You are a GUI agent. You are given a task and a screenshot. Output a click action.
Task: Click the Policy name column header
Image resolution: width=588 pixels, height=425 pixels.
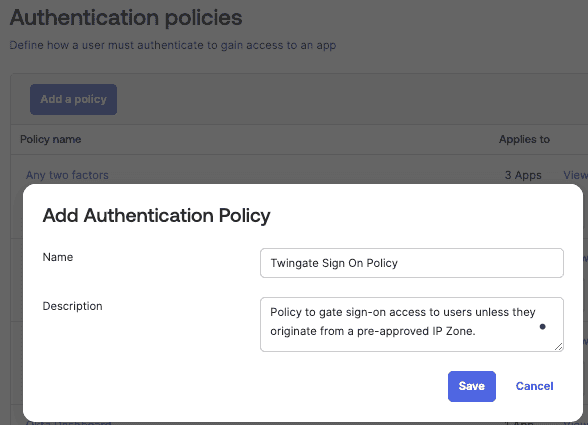51,140
